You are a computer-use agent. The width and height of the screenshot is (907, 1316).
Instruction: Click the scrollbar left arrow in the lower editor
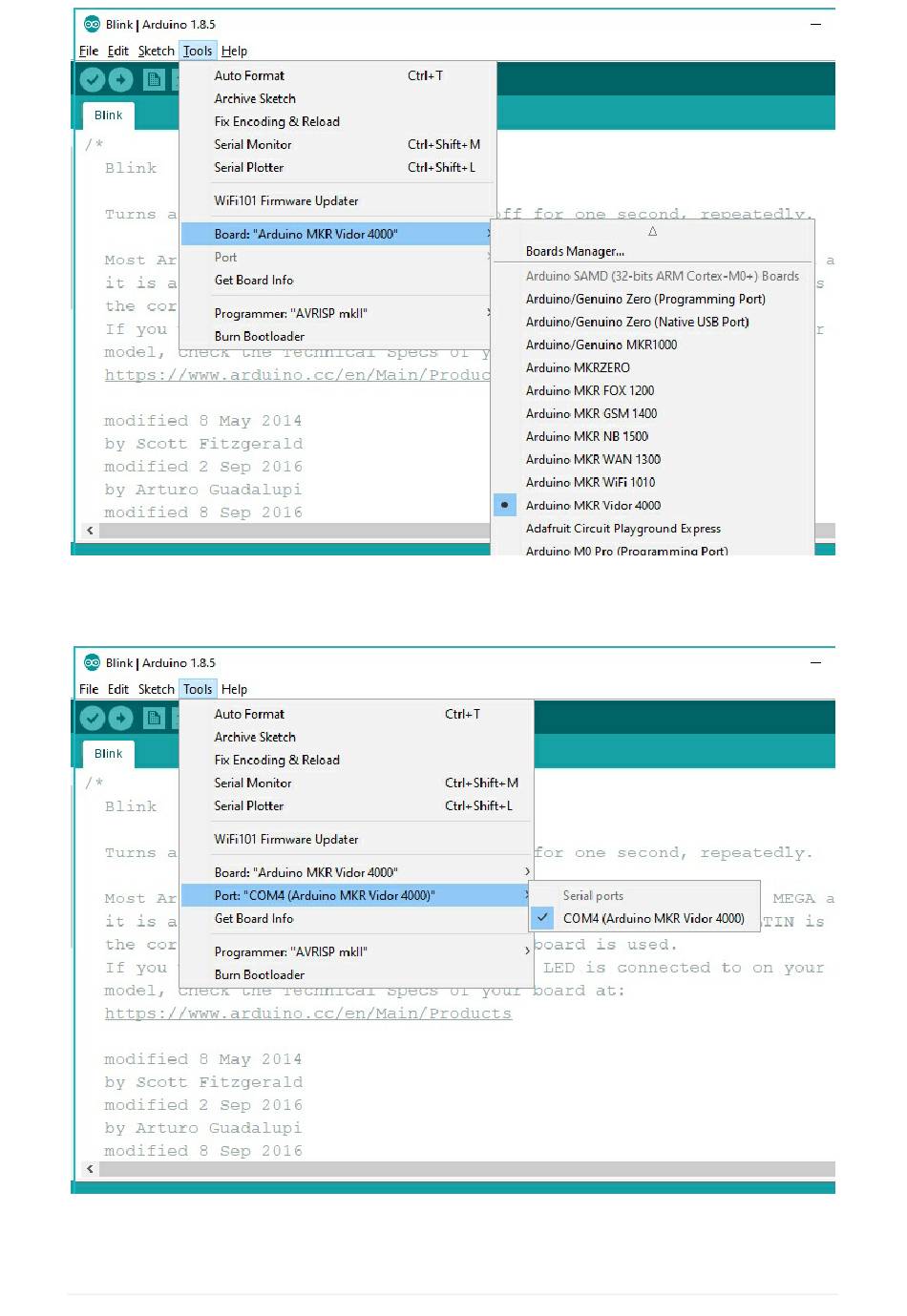pyautogui.click(x=90, y=1169)
